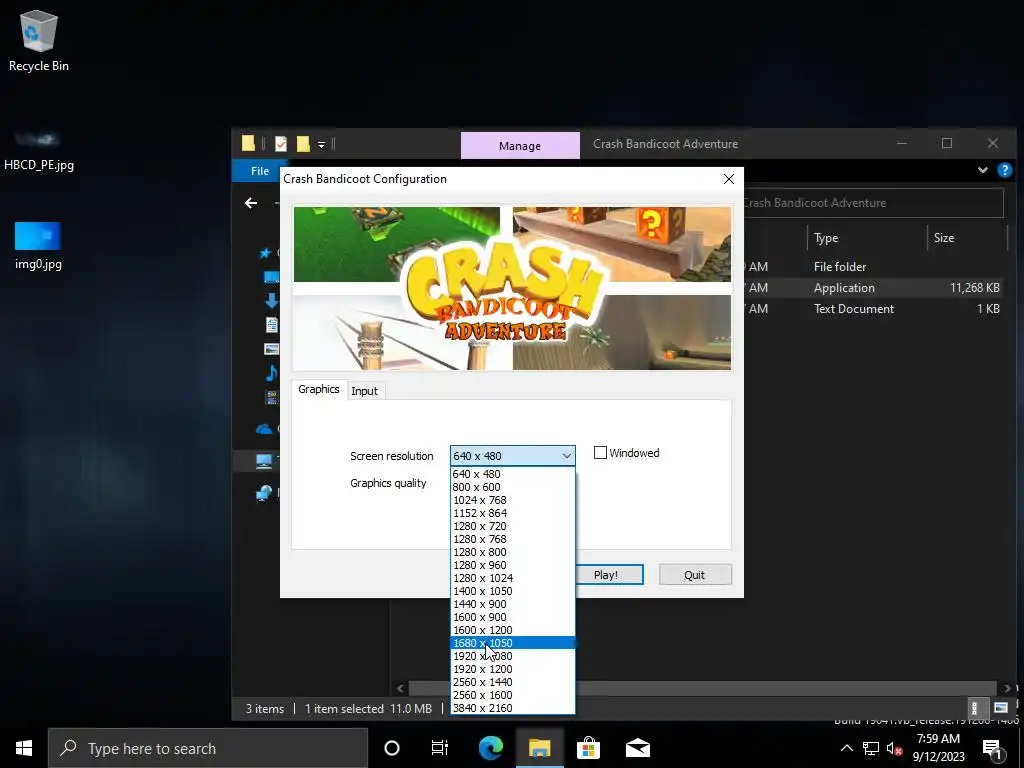The width and height of the screenshot is (1024, 768).
Task: Choose 1280 x 960 resolution
Action: click(513, 566)
